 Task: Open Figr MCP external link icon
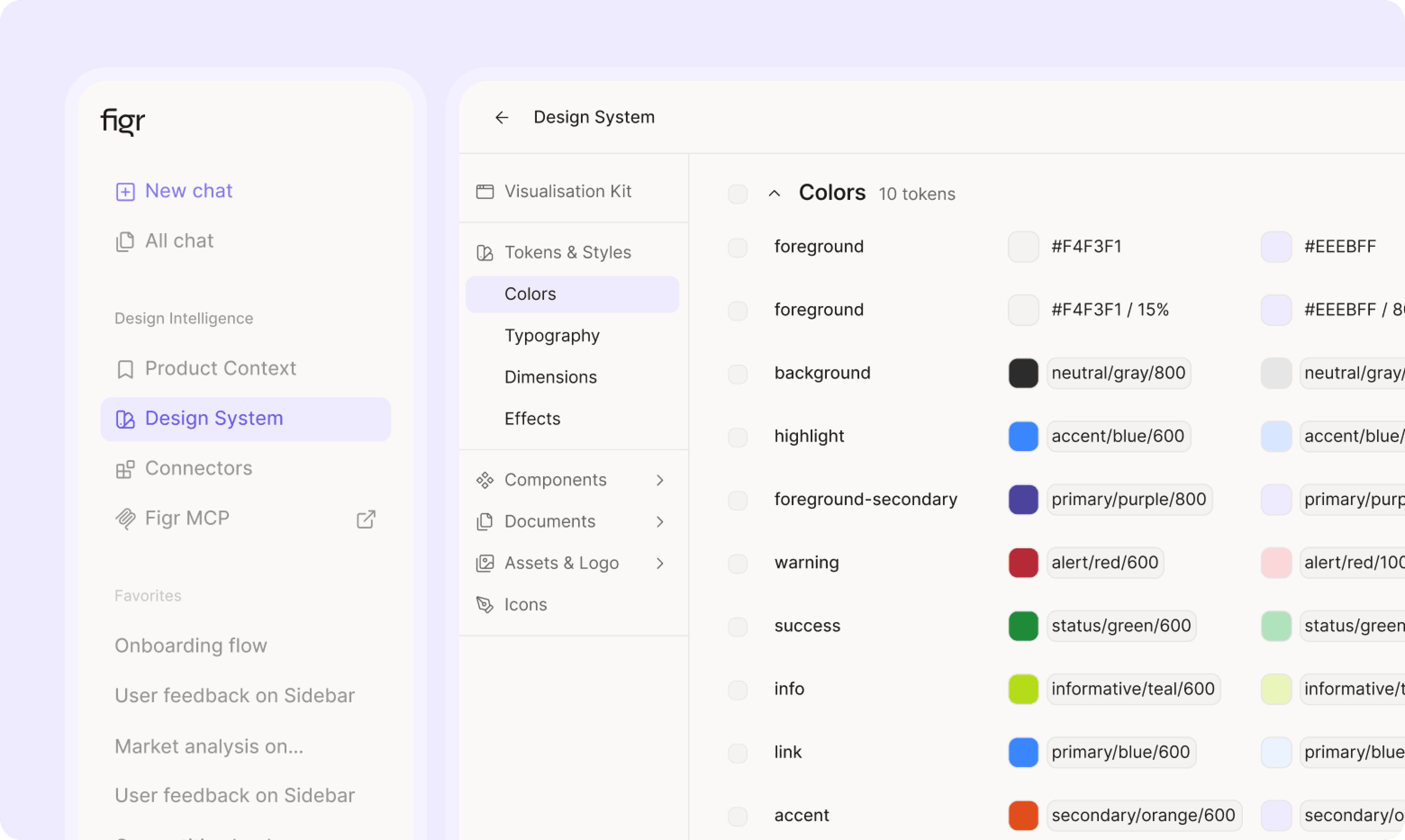point(366,519)
